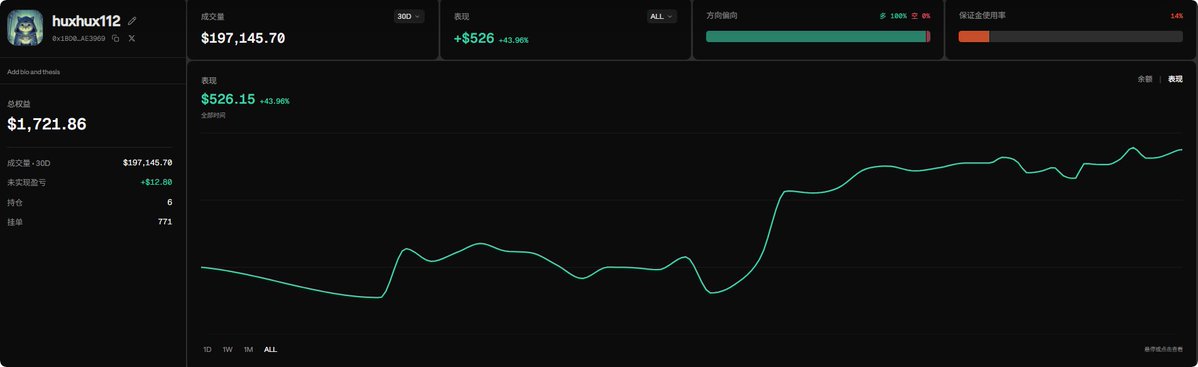Click the huxhux112 username
This screenshot has width=1198, height=367.
86,21
